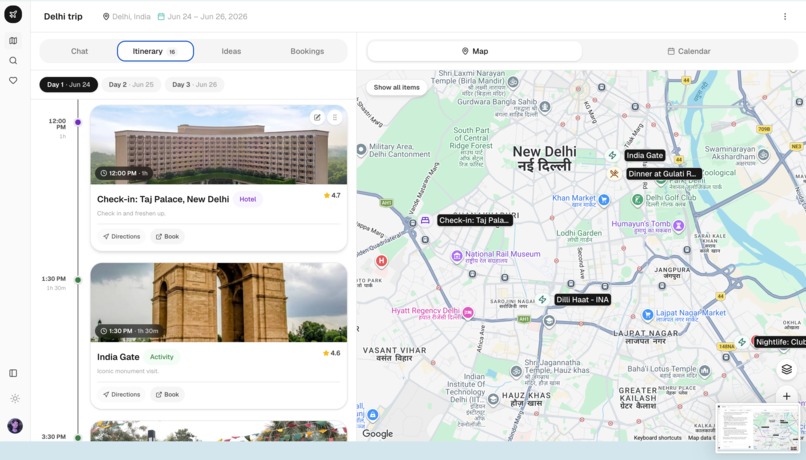The image size is (806, 460).
Task: Get Directions to India Gate
Action: click(121, 394)
